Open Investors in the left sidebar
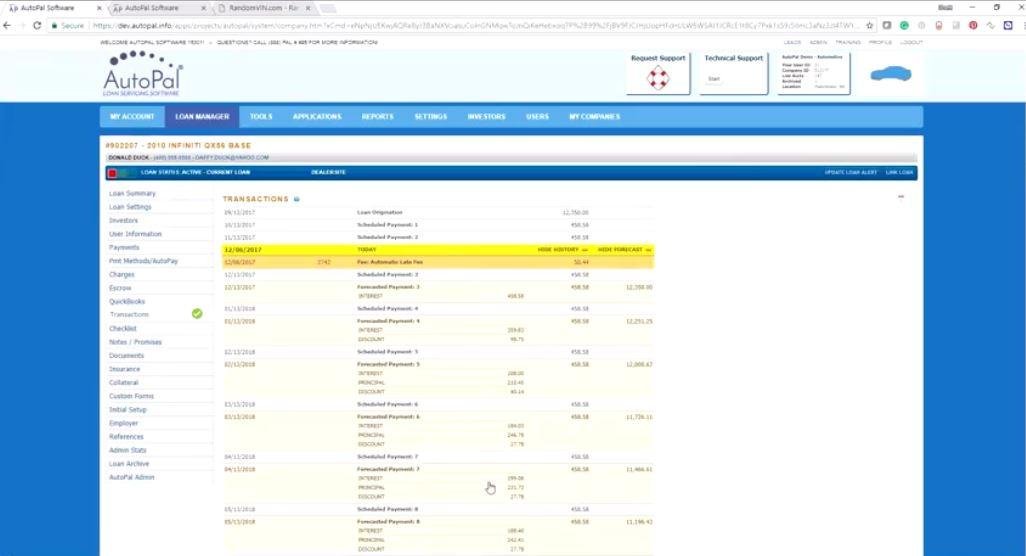 (x=123, y=220)
